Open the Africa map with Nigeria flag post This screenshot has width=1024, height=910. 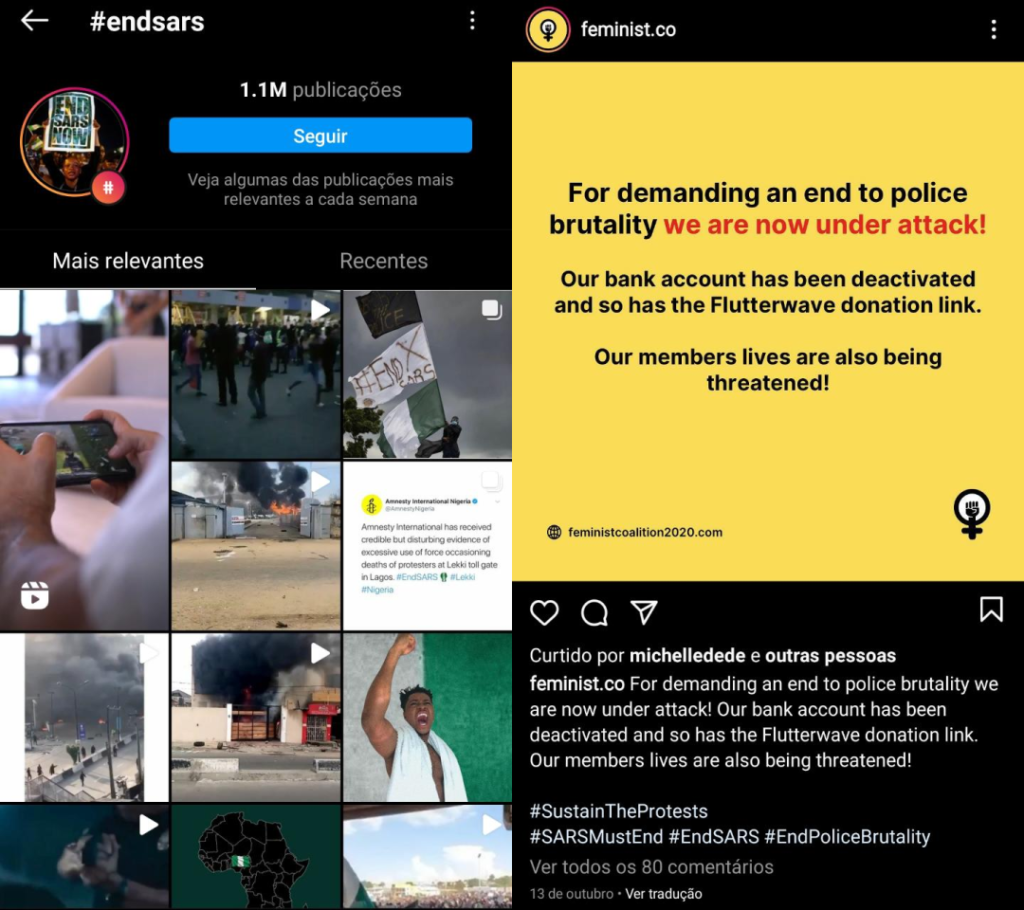pos(255,856)
